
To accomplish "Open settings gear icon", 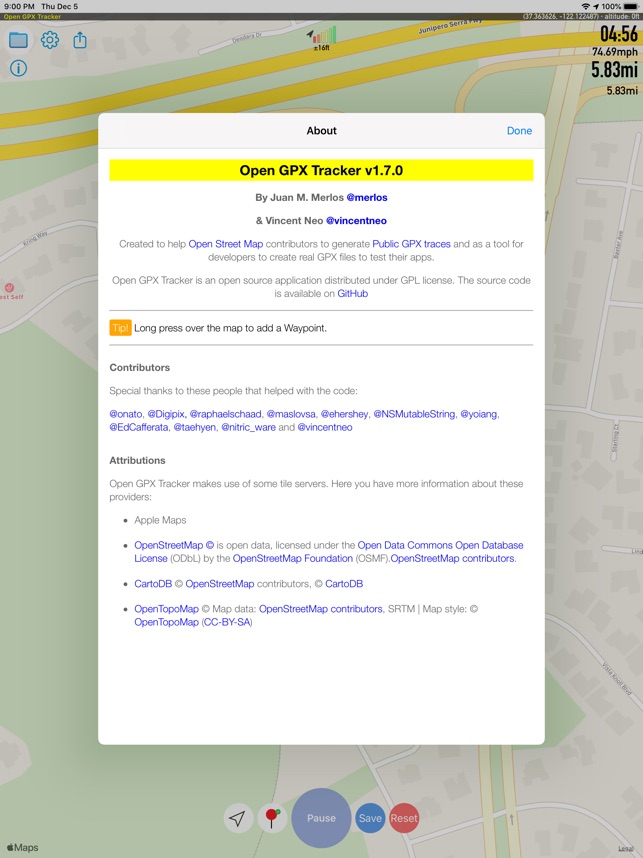I will click(x=50, y=40).
